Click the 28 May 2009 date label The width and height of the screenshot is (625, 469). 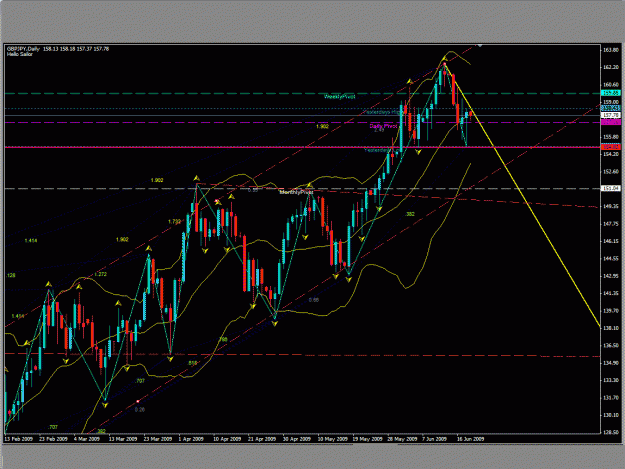(x=402, y=439)
